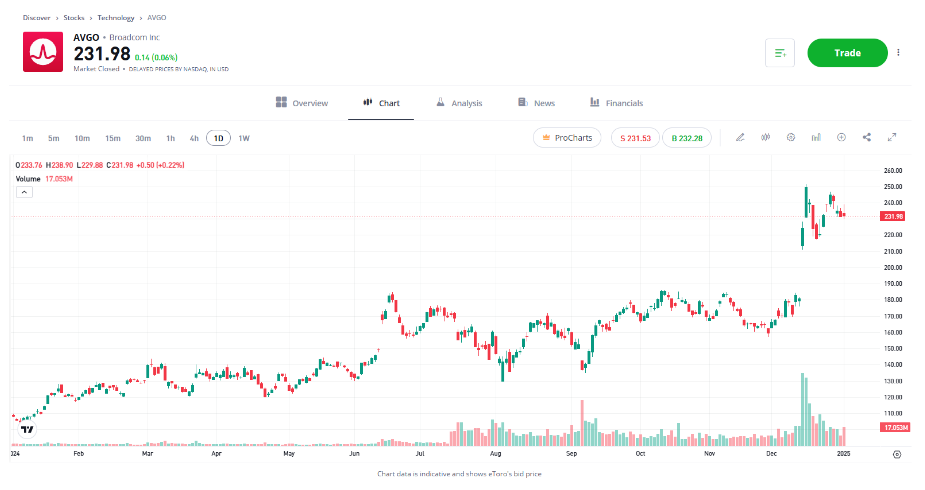The height and width of the screenshot is (490, 925).
Task: Click the green Trade button
Action: tap(847, 53)
